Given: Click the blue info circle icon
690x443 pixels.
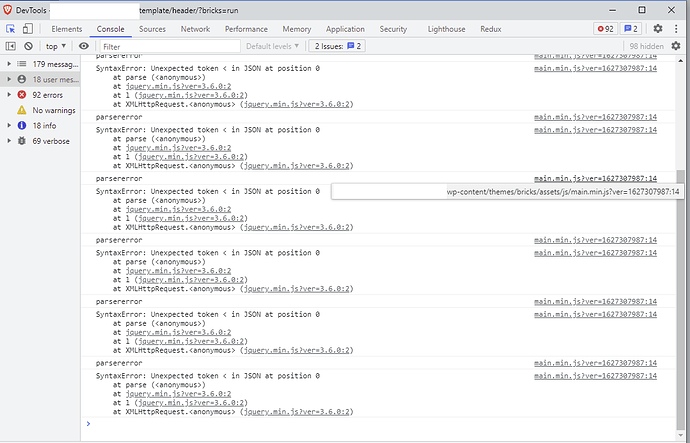Looking at the screenshot, I should [x=22, y=125].
